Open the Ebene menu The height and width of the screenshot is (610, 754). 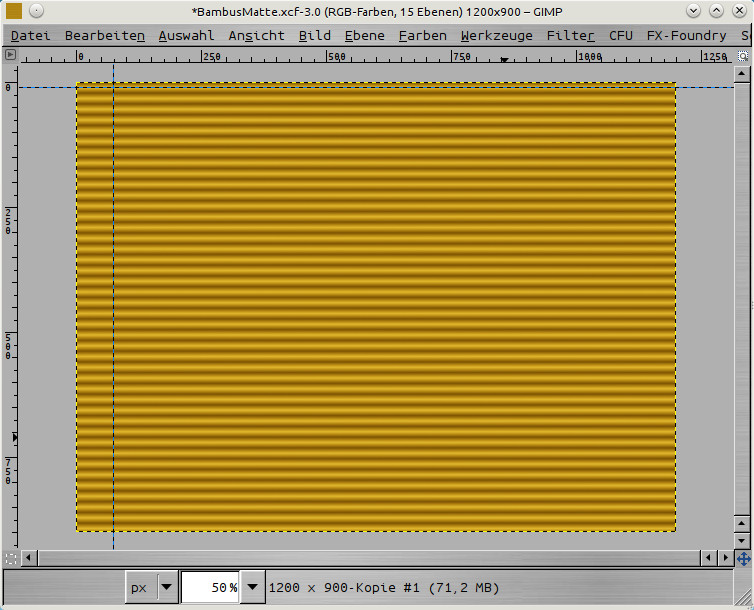pos(364,35)
